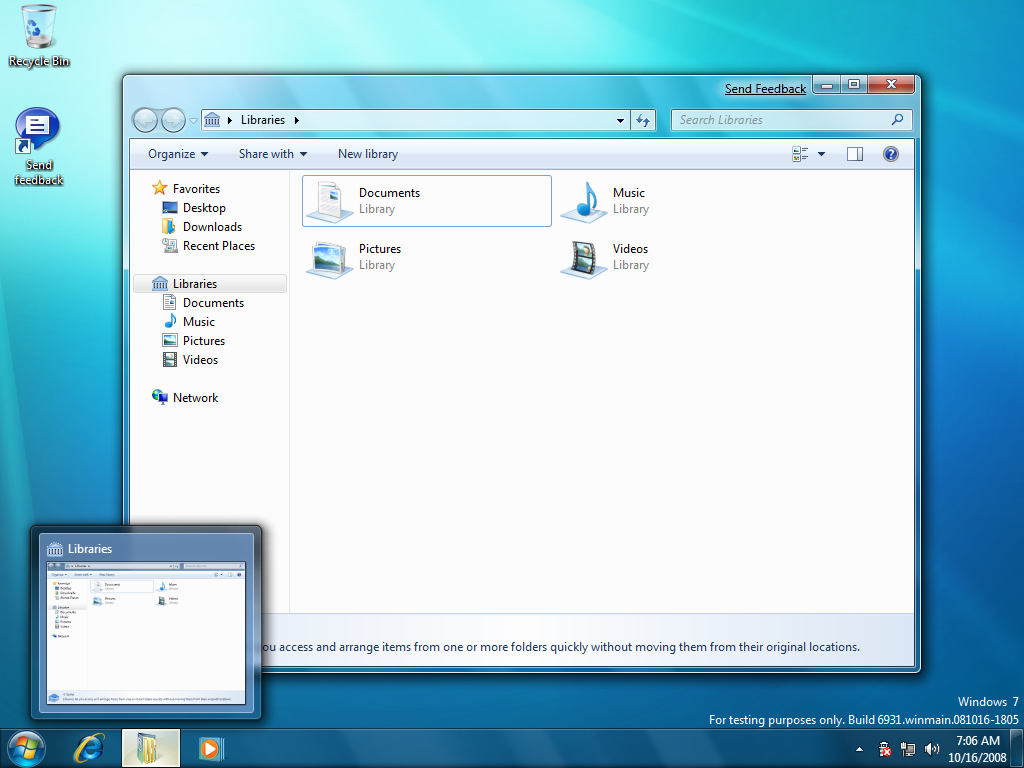Select Downloads in Favorites pane

pyautogui.click(x=212, y=227)
